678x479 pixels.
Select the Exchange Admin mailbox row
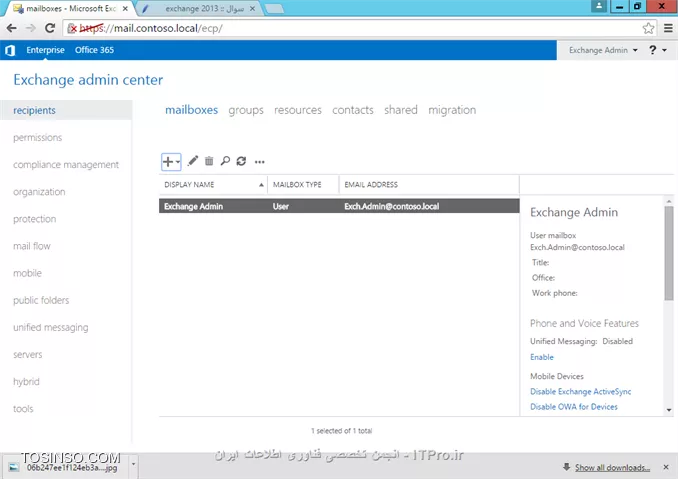coord(339,206)
